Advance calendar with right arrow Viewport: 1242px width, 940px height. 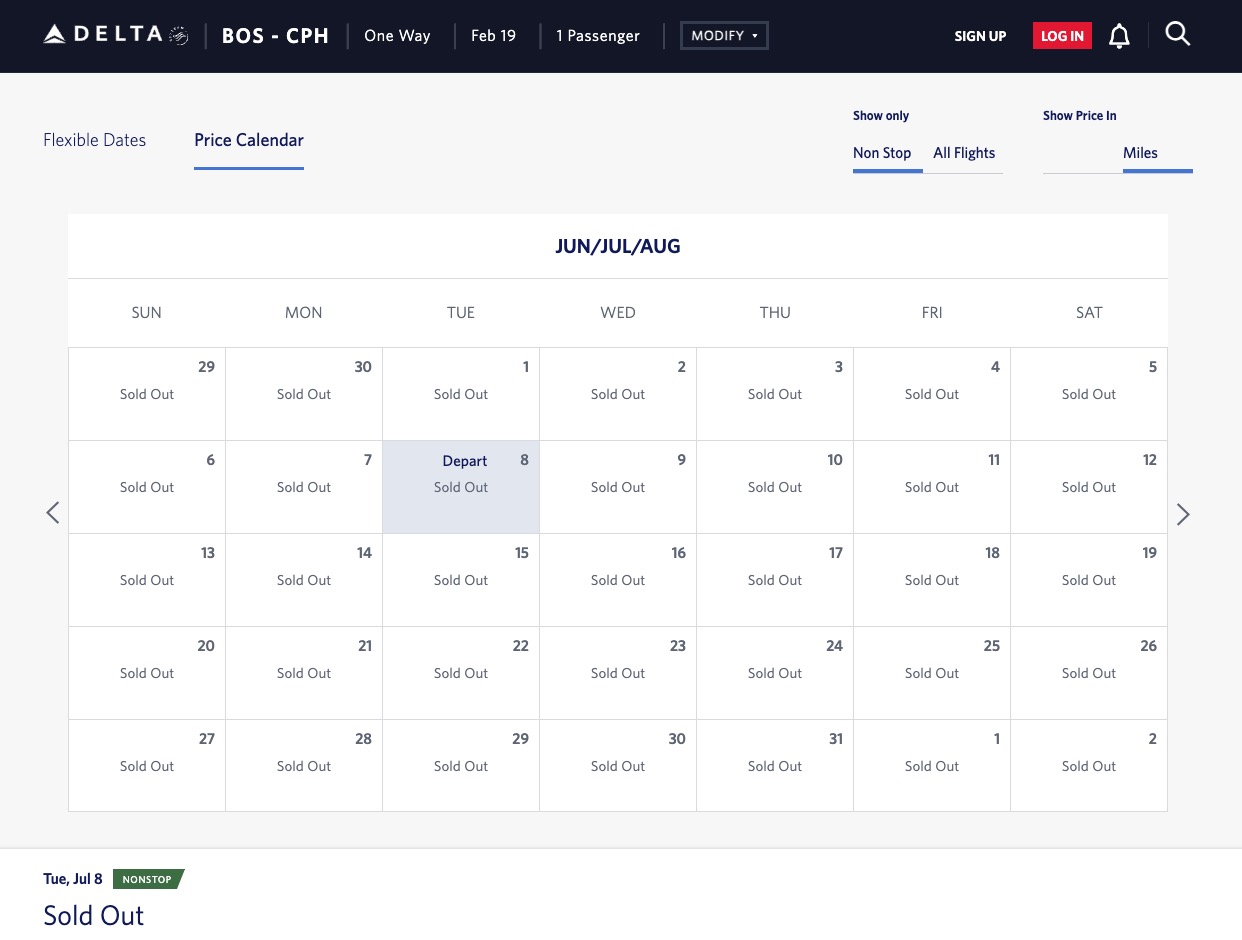(1183, 514)
